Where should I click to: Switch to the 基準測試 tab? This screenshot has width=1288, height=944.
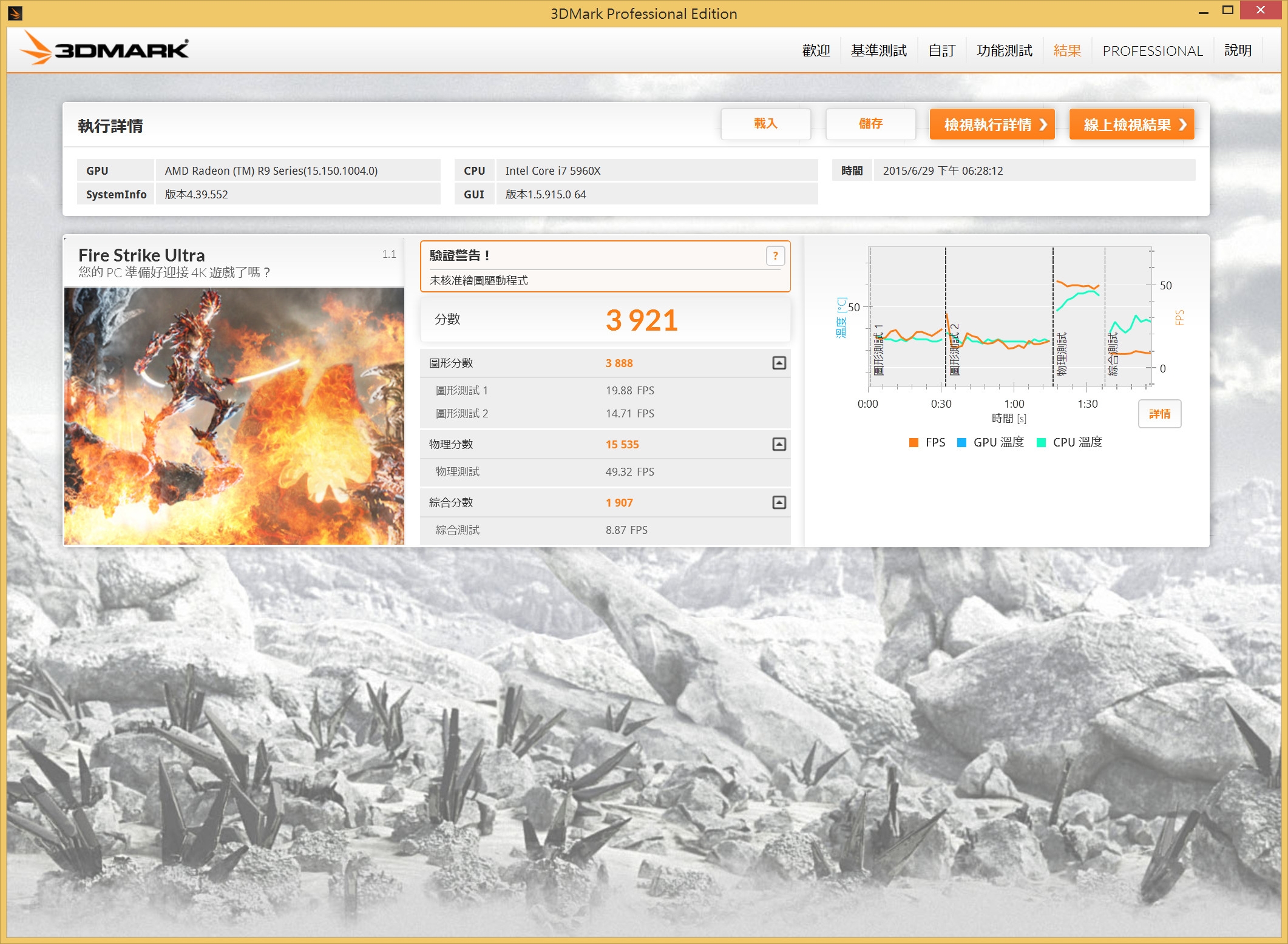(x=878, y=50)
